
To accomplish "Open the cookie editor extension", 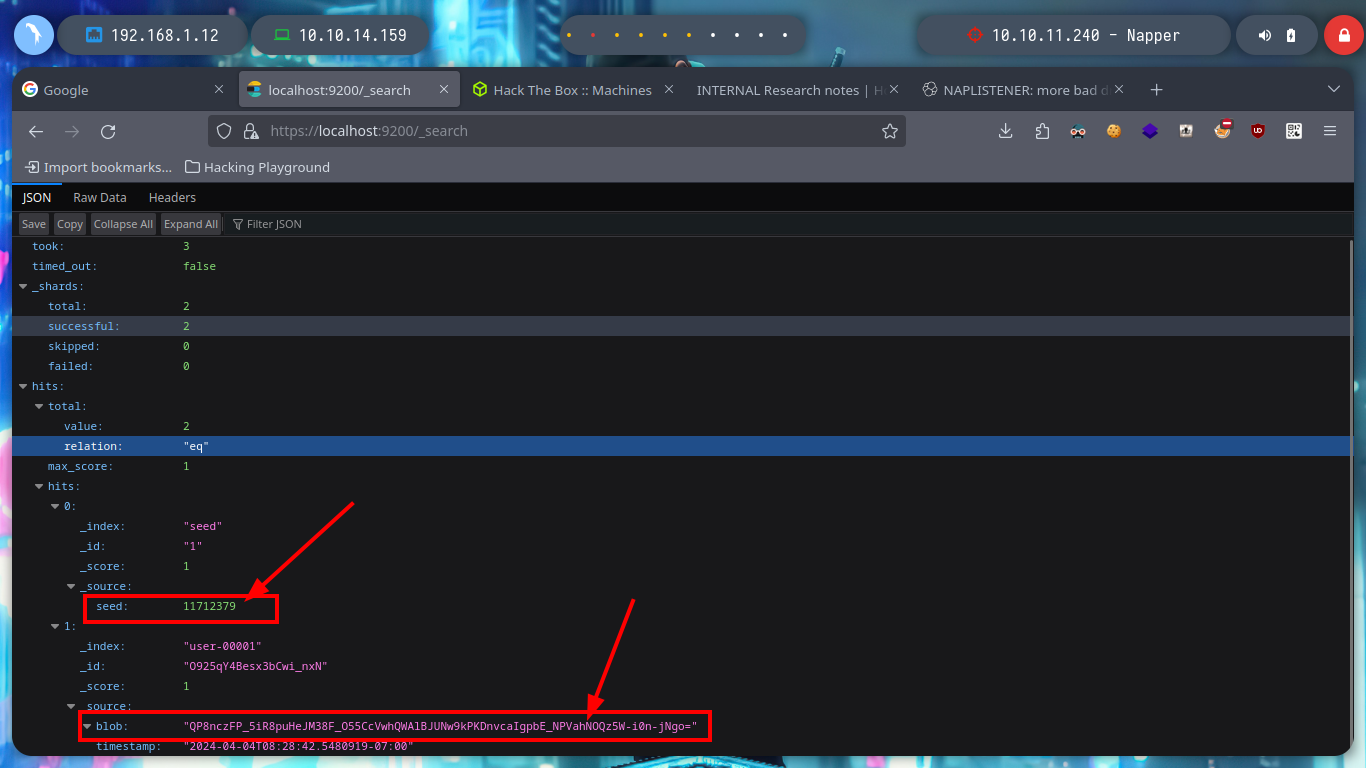I will point(1114,131).
